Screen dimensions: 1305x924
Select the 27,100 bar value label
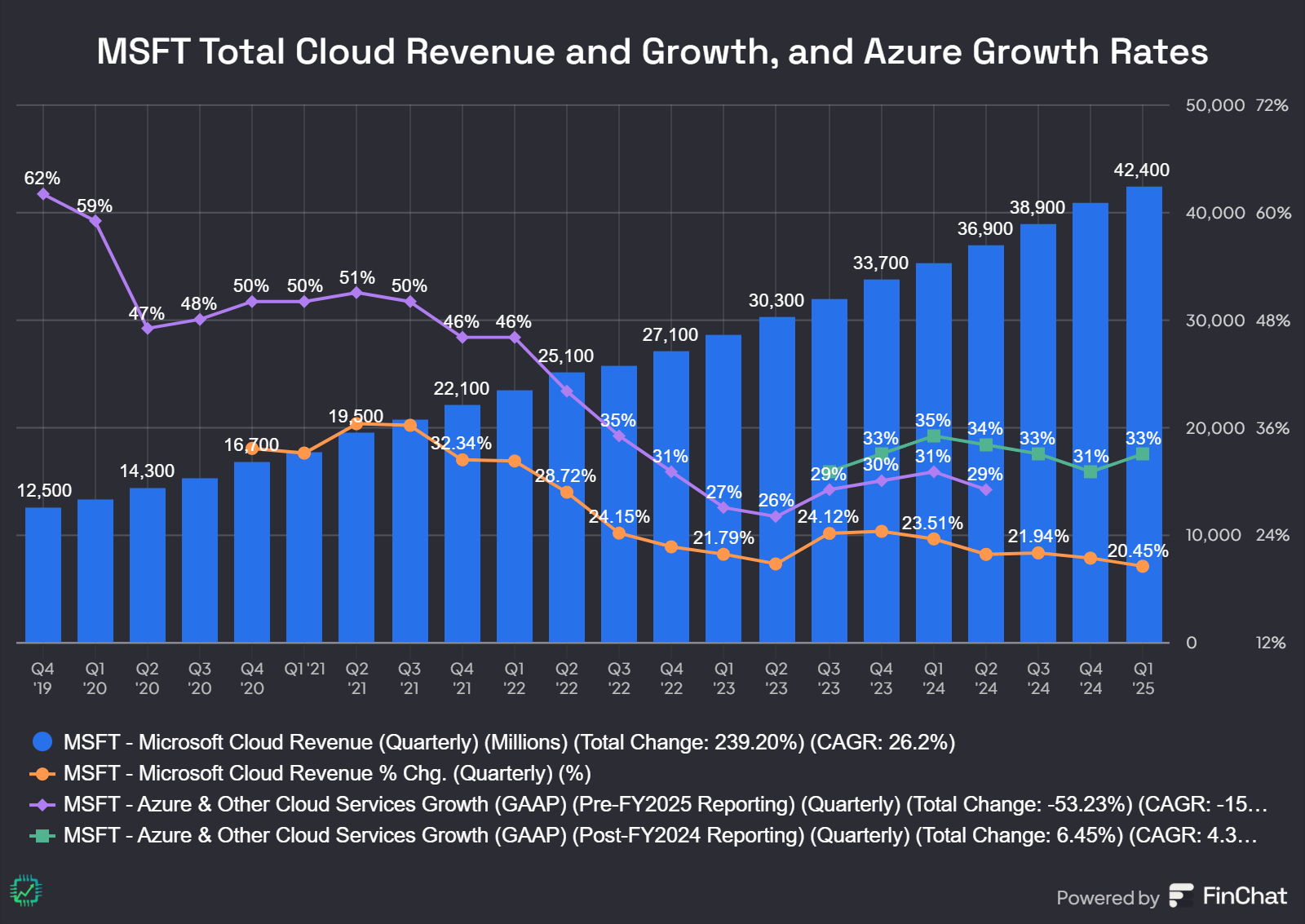point(670,334)
